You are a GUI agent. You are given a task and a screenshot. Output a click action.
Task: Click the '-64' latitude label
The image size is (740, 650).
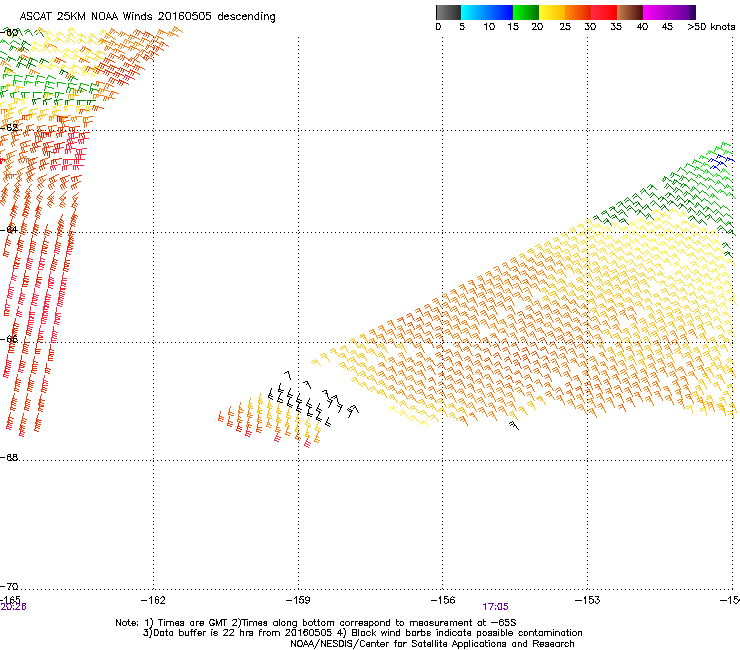[9, 229]
